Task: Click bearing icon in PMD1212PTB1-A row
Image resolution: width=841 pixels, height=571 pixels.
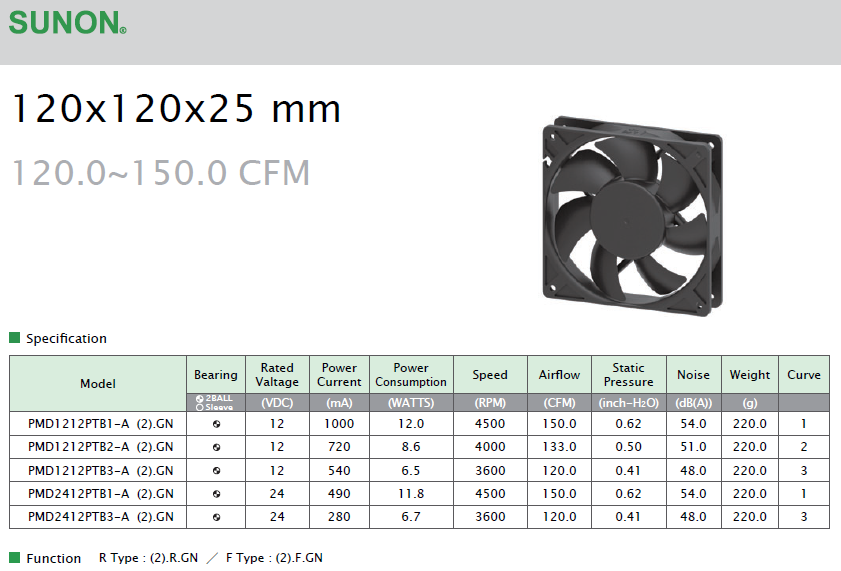Action: pyautogui.click(x=216, y=424)
